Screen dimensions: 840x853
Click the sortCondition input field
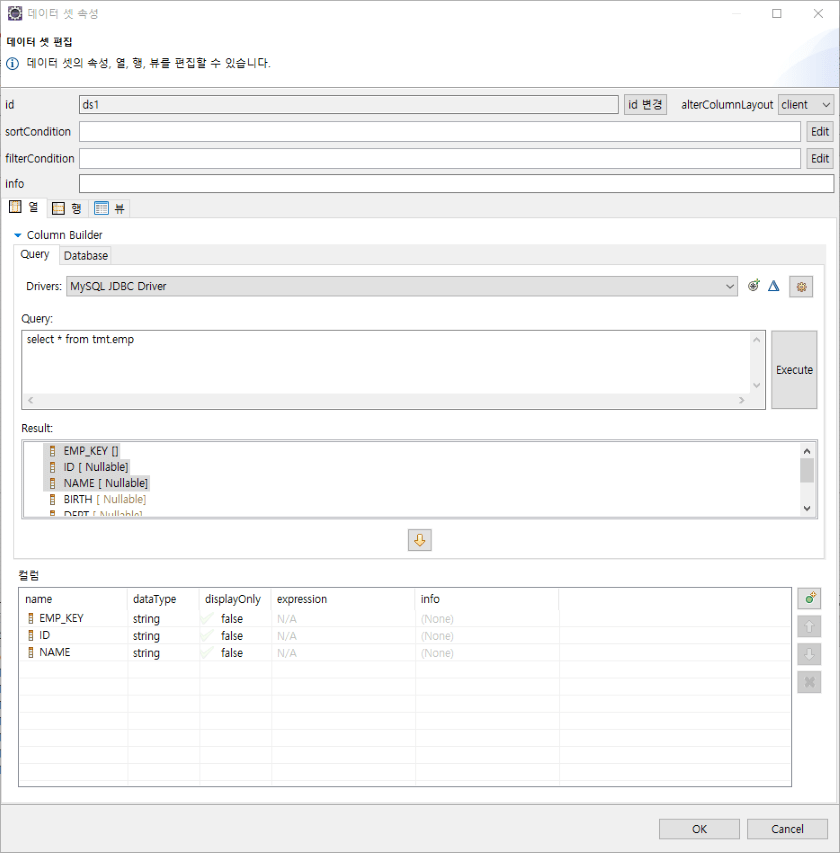(440, 132)
